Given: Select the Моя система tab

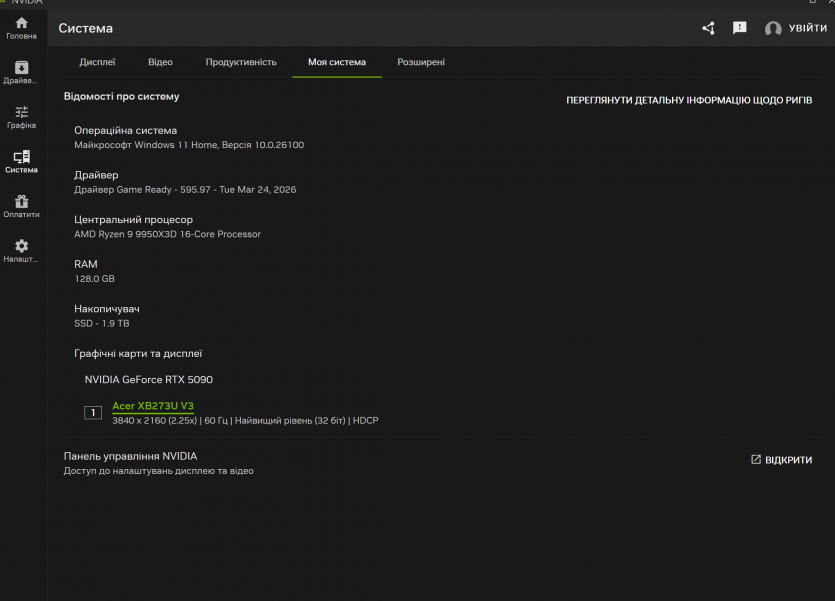Looking at the screenshot, I should 336,62.
